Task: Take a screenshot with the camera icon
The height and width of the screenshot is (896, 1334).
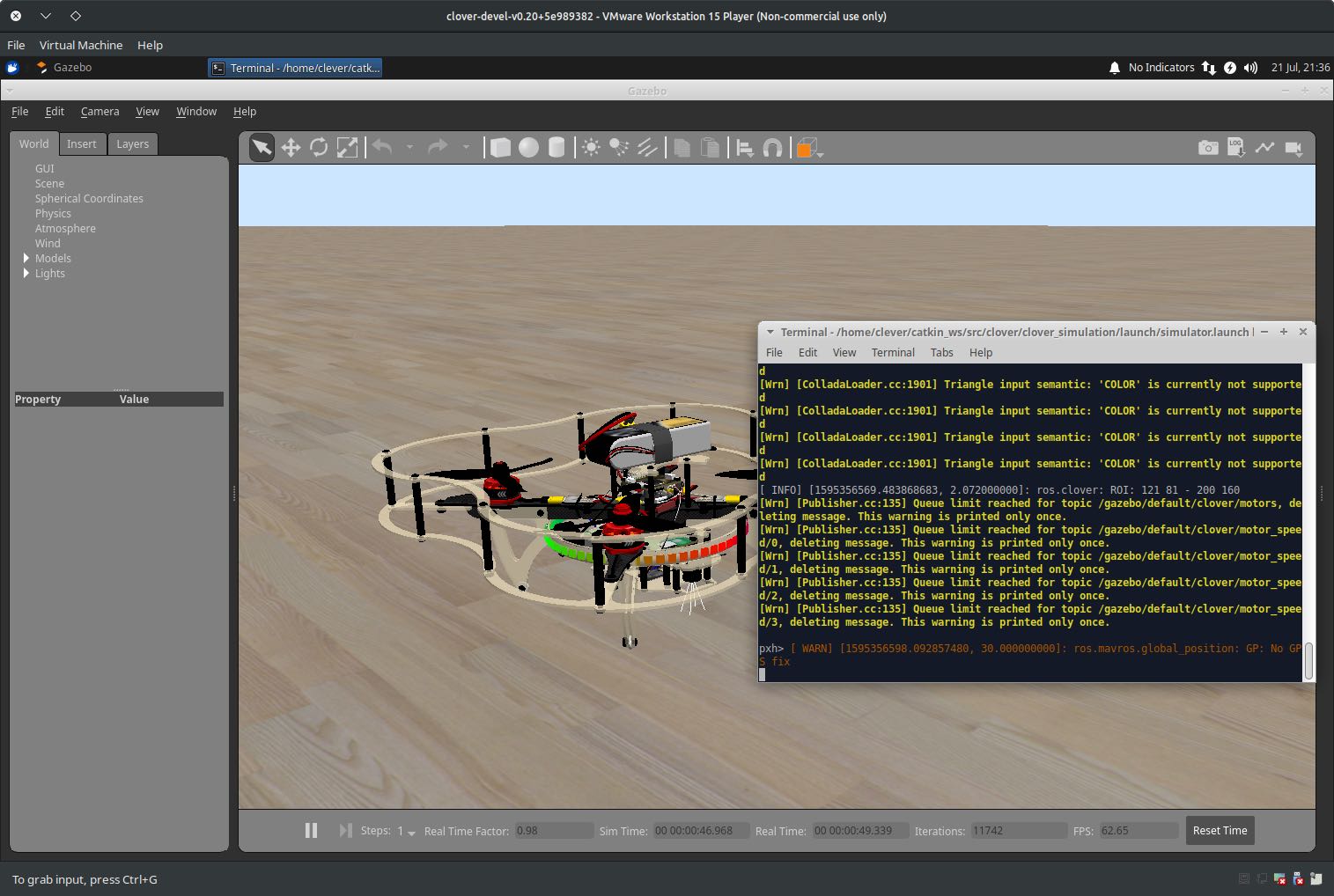Action: point(1207,147)
